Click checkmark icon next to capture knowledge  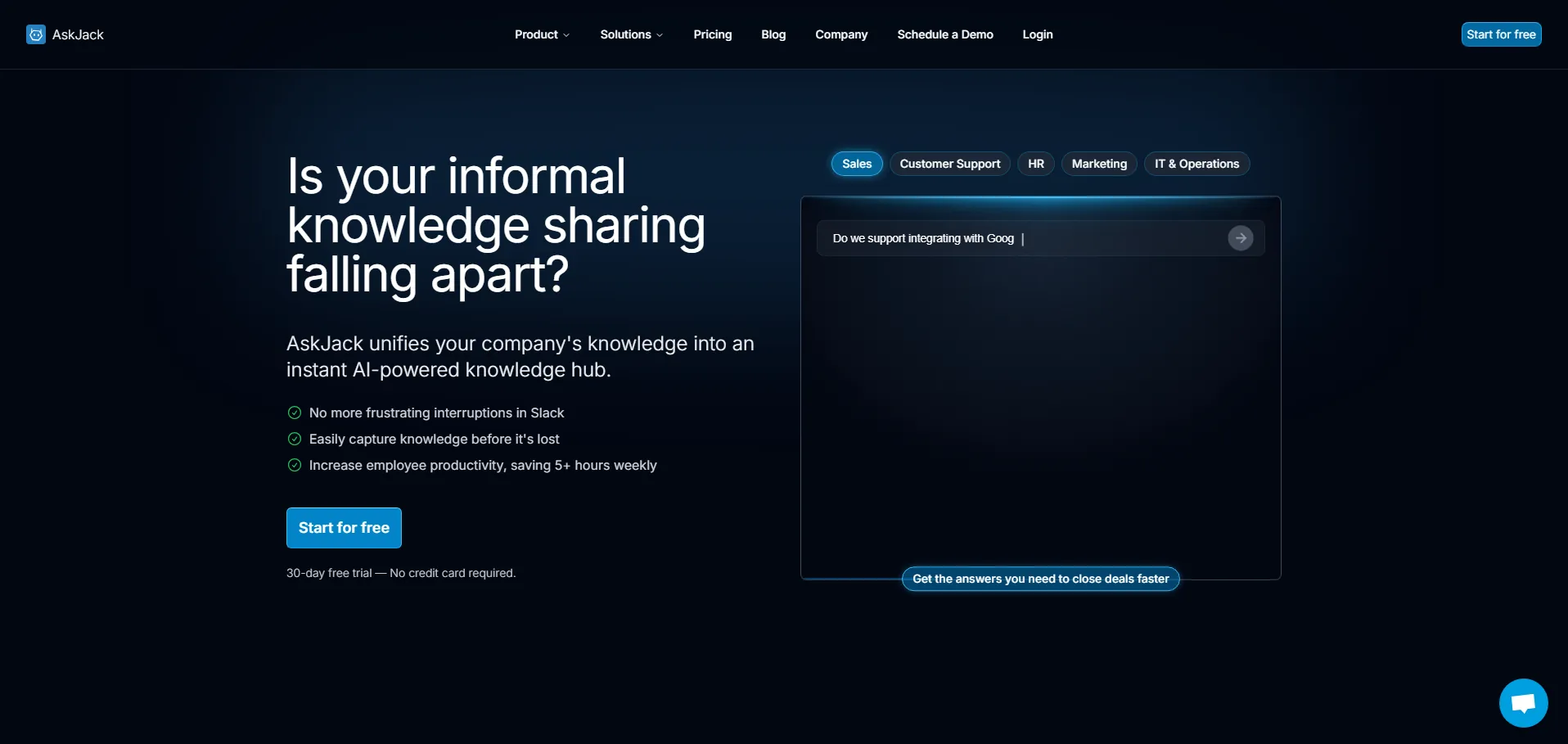coord(295,439)
